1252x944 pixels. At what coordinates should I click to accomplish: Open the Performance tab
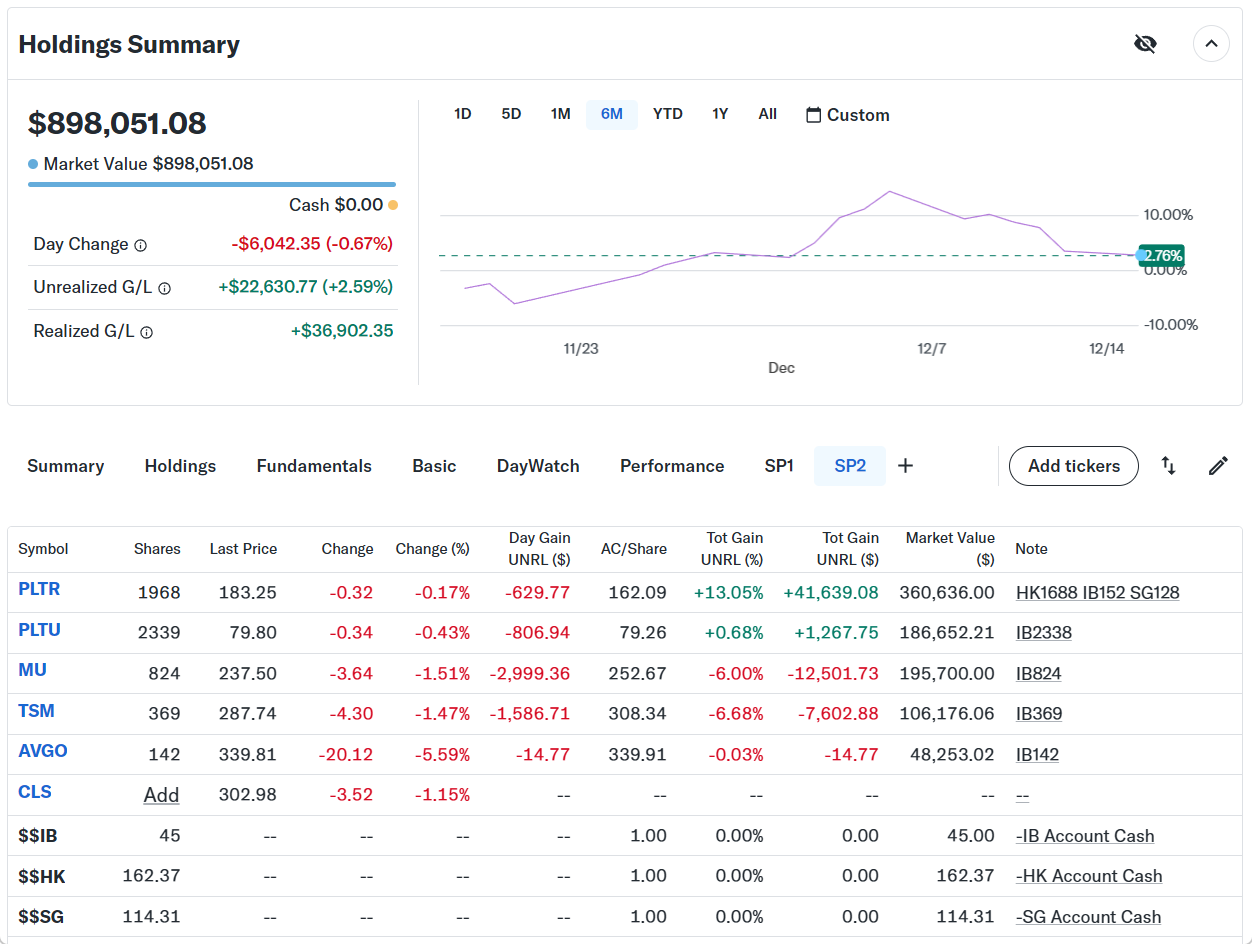[x=672, y=466]
